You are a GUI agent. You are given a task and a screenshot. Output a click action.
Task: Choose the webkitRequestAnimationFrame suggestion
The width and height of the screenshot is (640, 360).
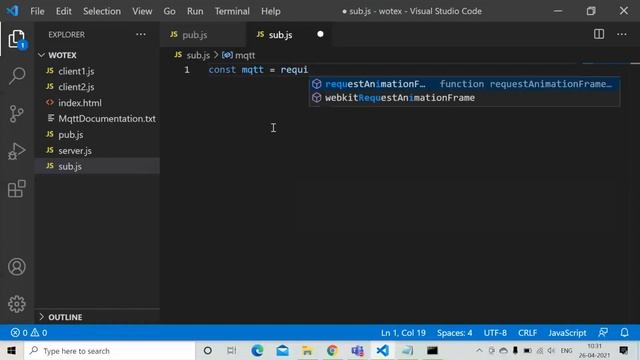[464, 98]
